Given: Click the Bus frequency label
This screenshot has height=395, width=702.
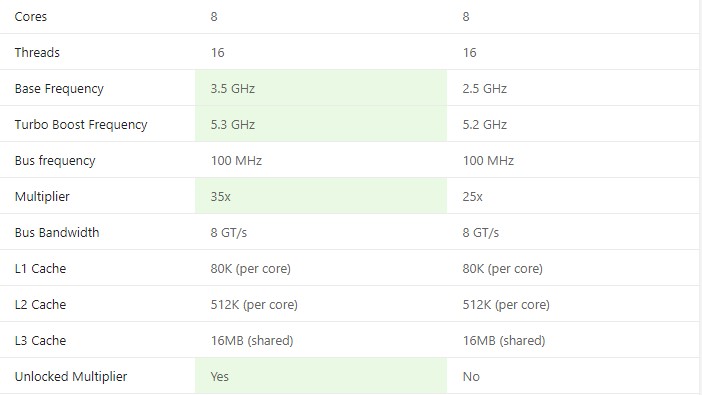Looking at the screenshot, I should click(55, 161).
